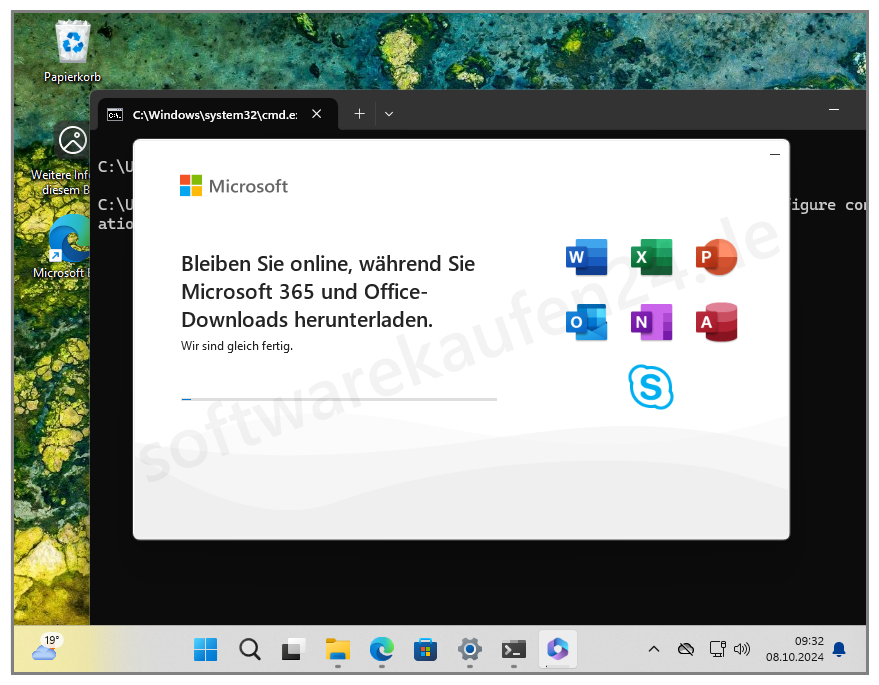This screenshot has width=879, height=685.
Task: Expand hidden icons in the system tray
Action: [653, 649]
